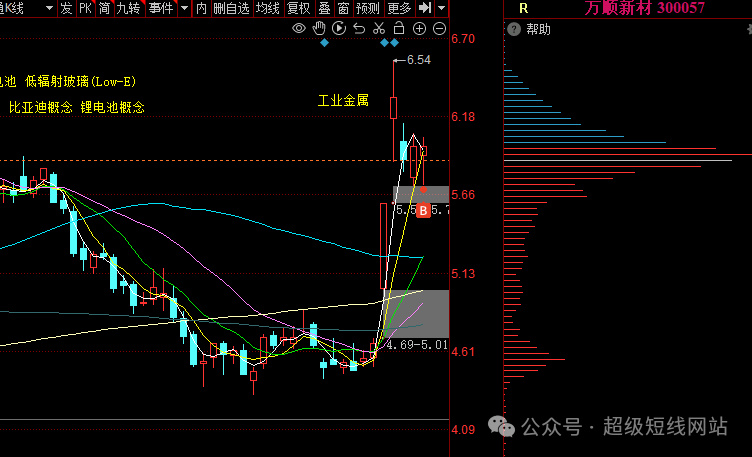This screenshot has height=457, width=752.
Task: Zoom in with the plus circle icon
Action: (419, 29)
